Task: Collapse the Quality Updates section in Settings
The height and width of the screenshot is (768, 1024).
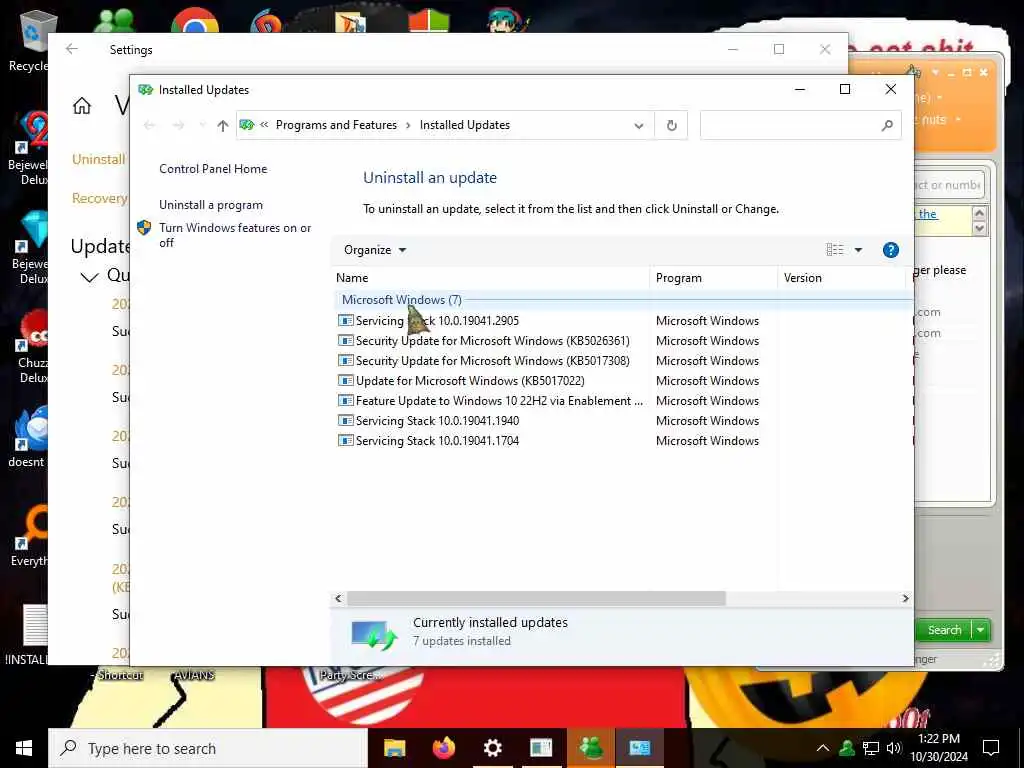Action: tap(89, 277)
